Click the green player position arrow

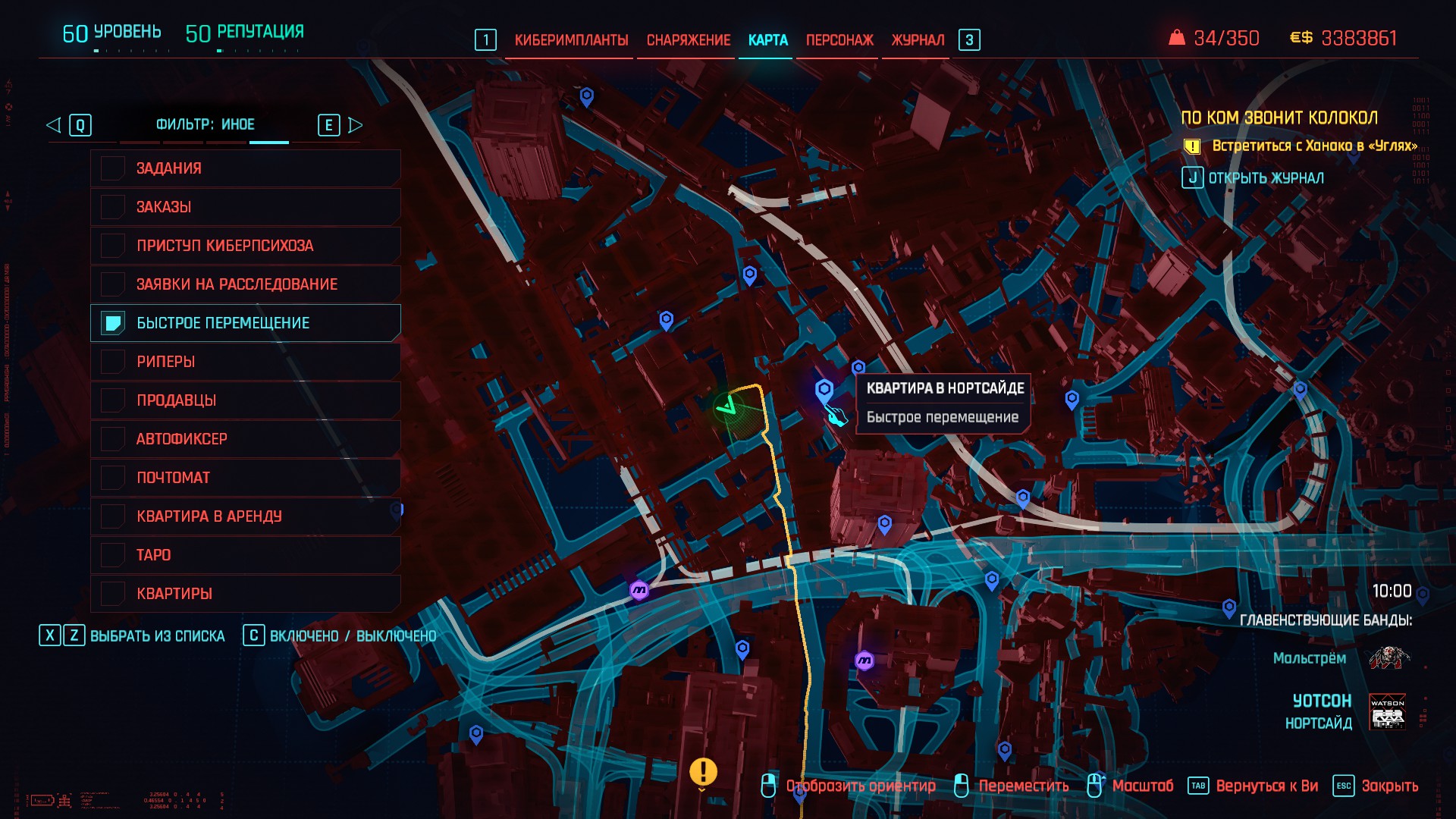click(727, 407)
